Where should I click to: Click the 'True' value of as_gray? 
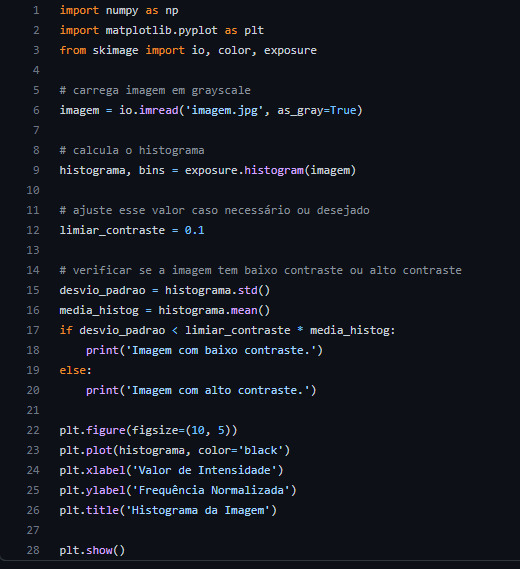(x=343, y=110)
